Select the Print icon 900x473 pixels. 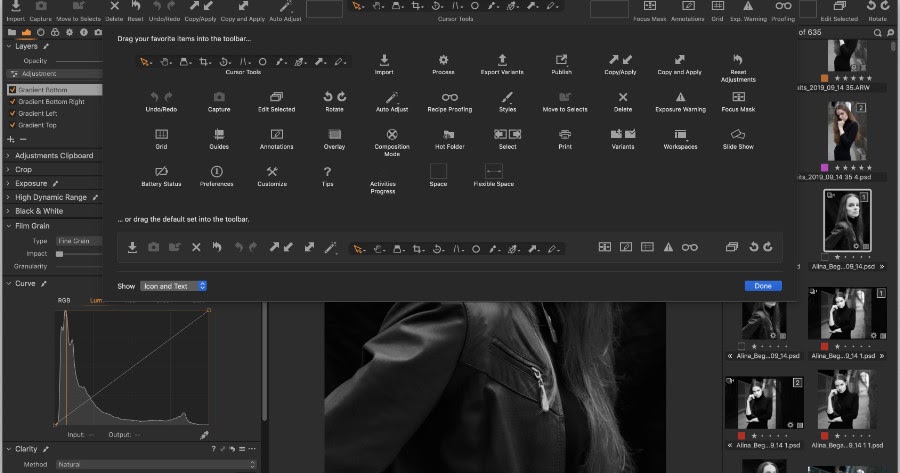click(x=565, y=134)
